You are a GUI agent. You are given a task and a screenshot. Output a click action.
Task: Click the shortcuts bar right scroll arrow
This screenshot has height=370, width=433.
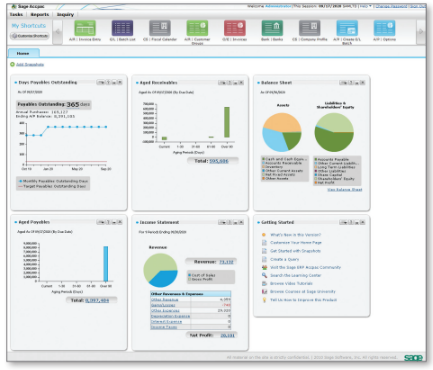pyautogui.click(x=421, y=32)
